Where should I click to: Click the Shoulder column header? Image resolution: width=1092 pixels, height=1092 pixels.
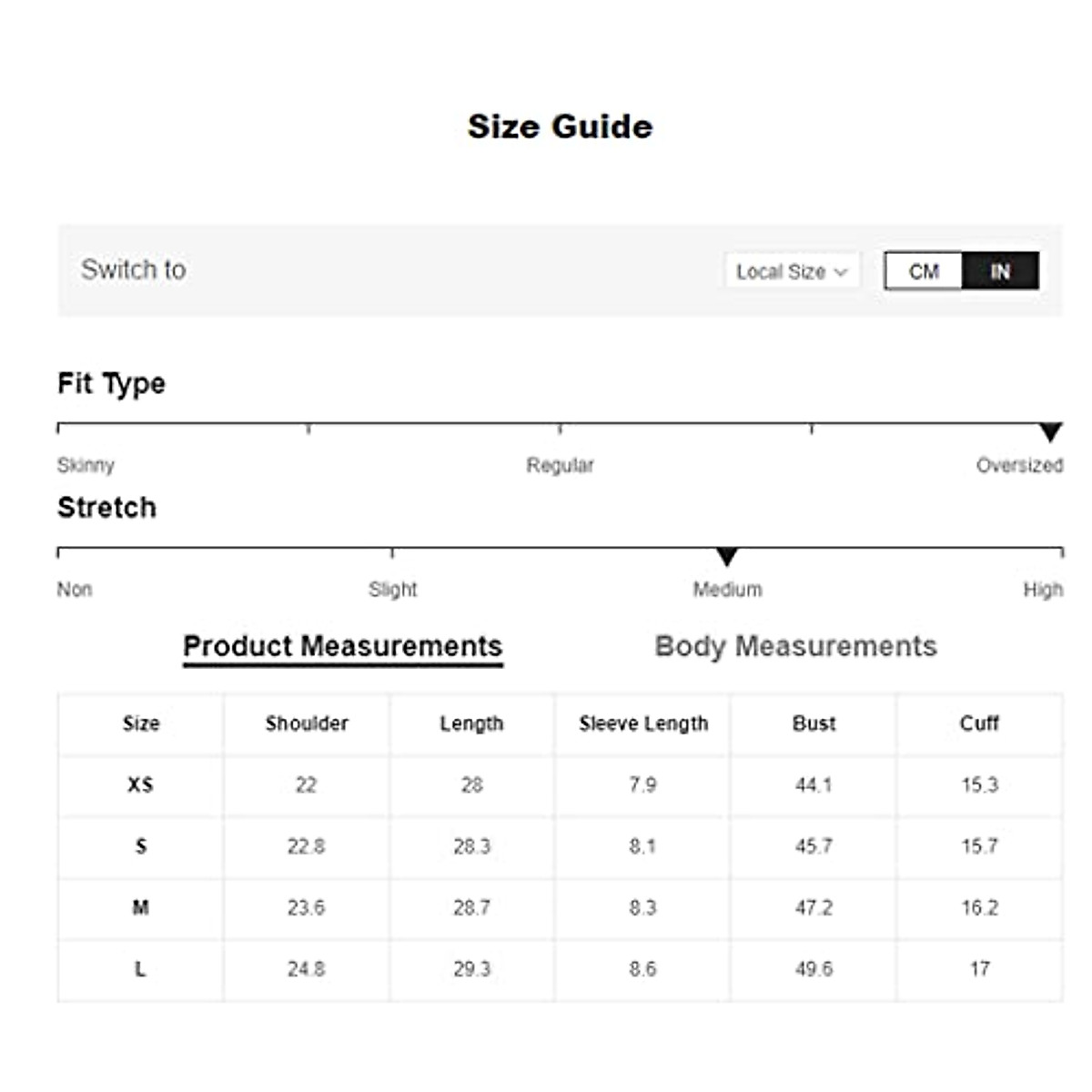[307, 723]
